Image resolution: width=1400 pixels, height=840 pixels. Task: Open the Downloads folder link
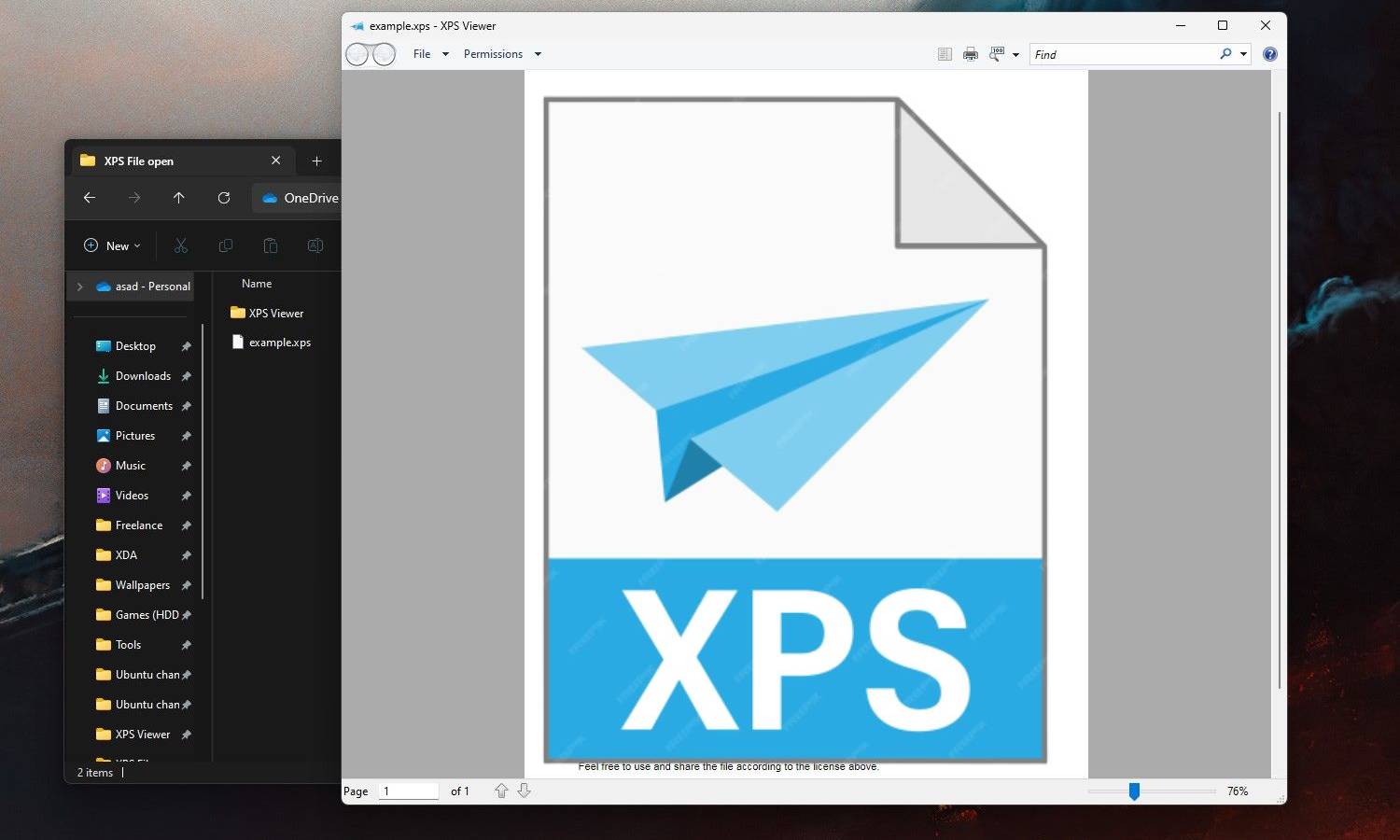pos(142,375)
